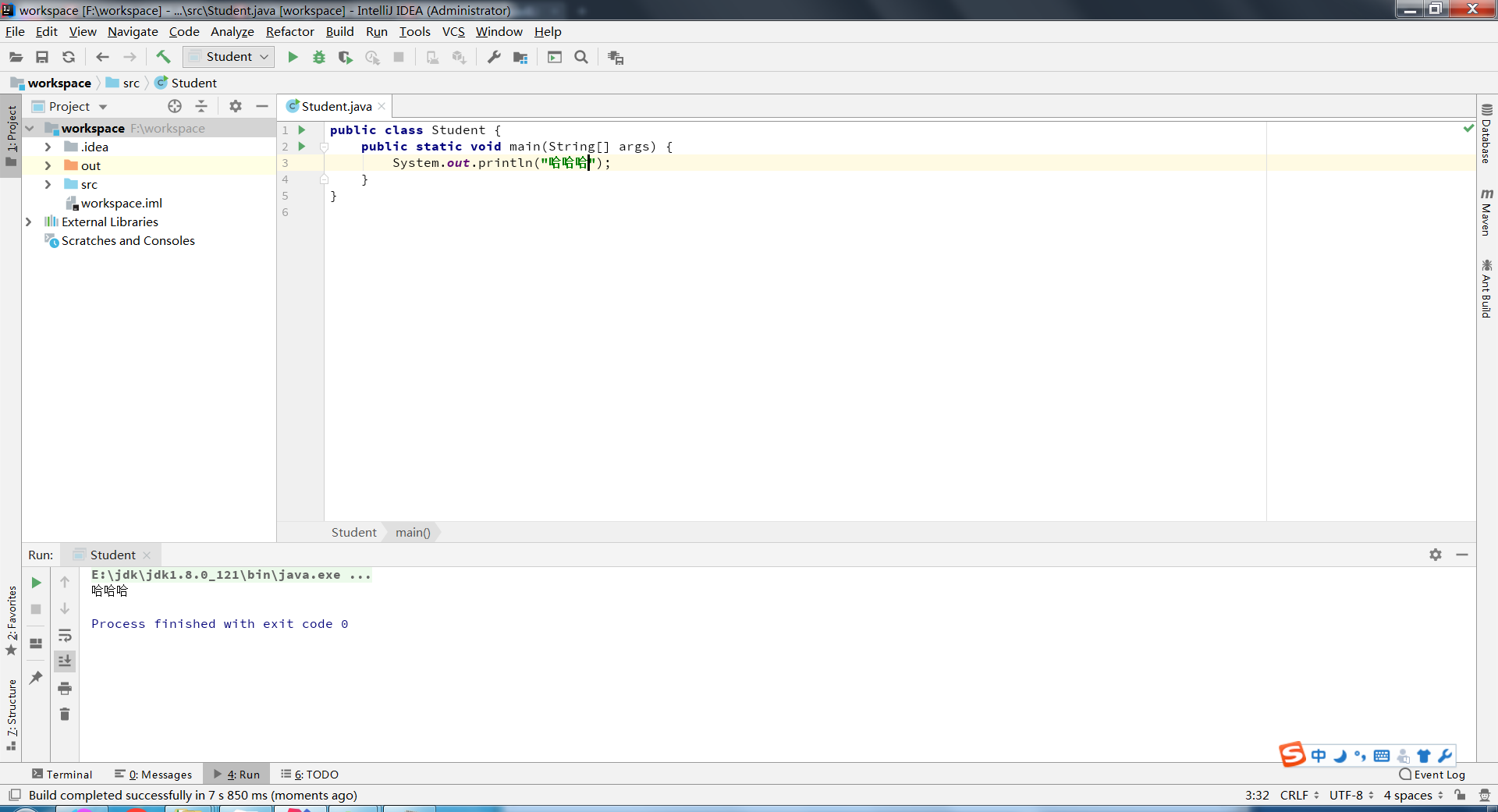
Task: Open the File menu
Action: coord(15,31)
